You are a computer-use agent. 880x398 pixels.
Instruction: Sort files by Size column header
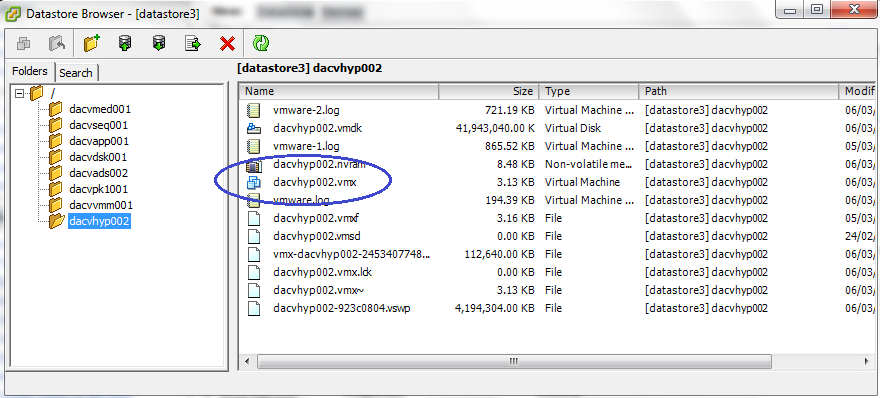[x=488, y=91]
